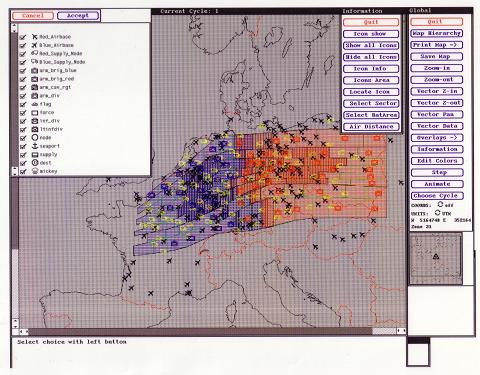480x375 pixels.
Task: Click the Blue_Supply_Node truck icon in legend
Action: coord(34,62)
